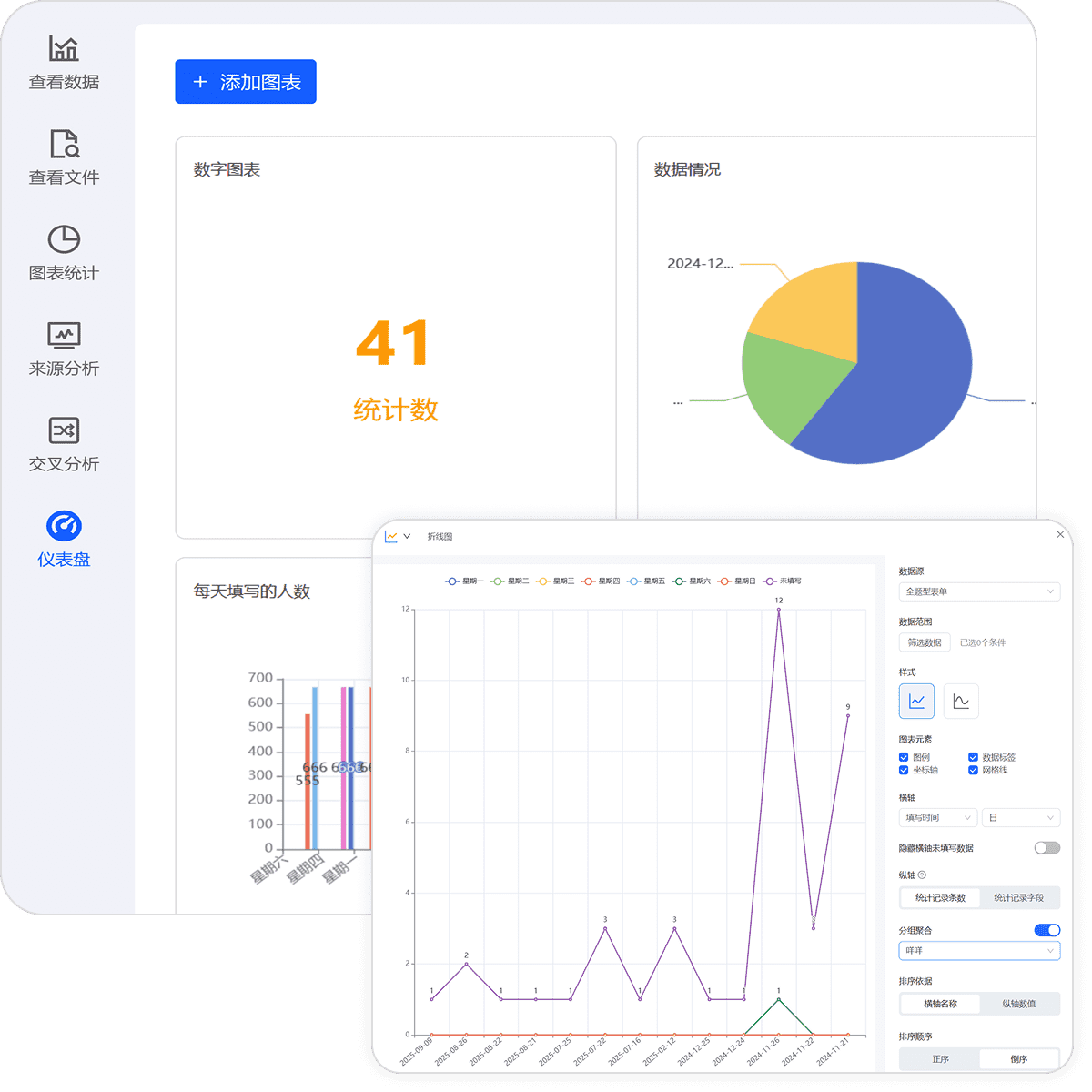Click the 筛选数据 button
The image size is (1092, 1092).
pyautogui.click(x=925, y=642)
